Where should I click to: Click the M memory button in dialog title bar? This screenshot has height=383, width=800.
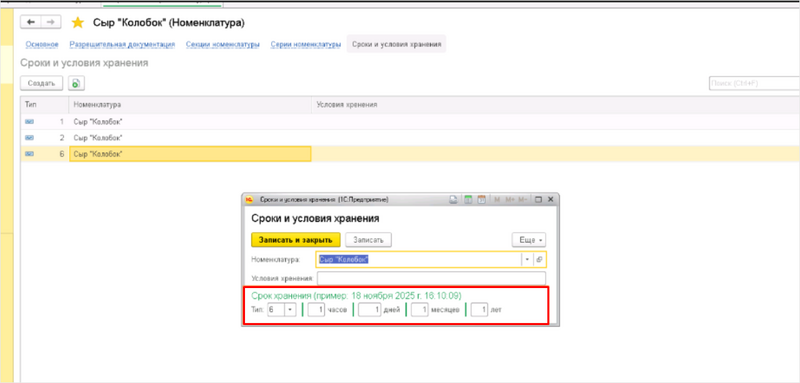(x=497, y=200)
